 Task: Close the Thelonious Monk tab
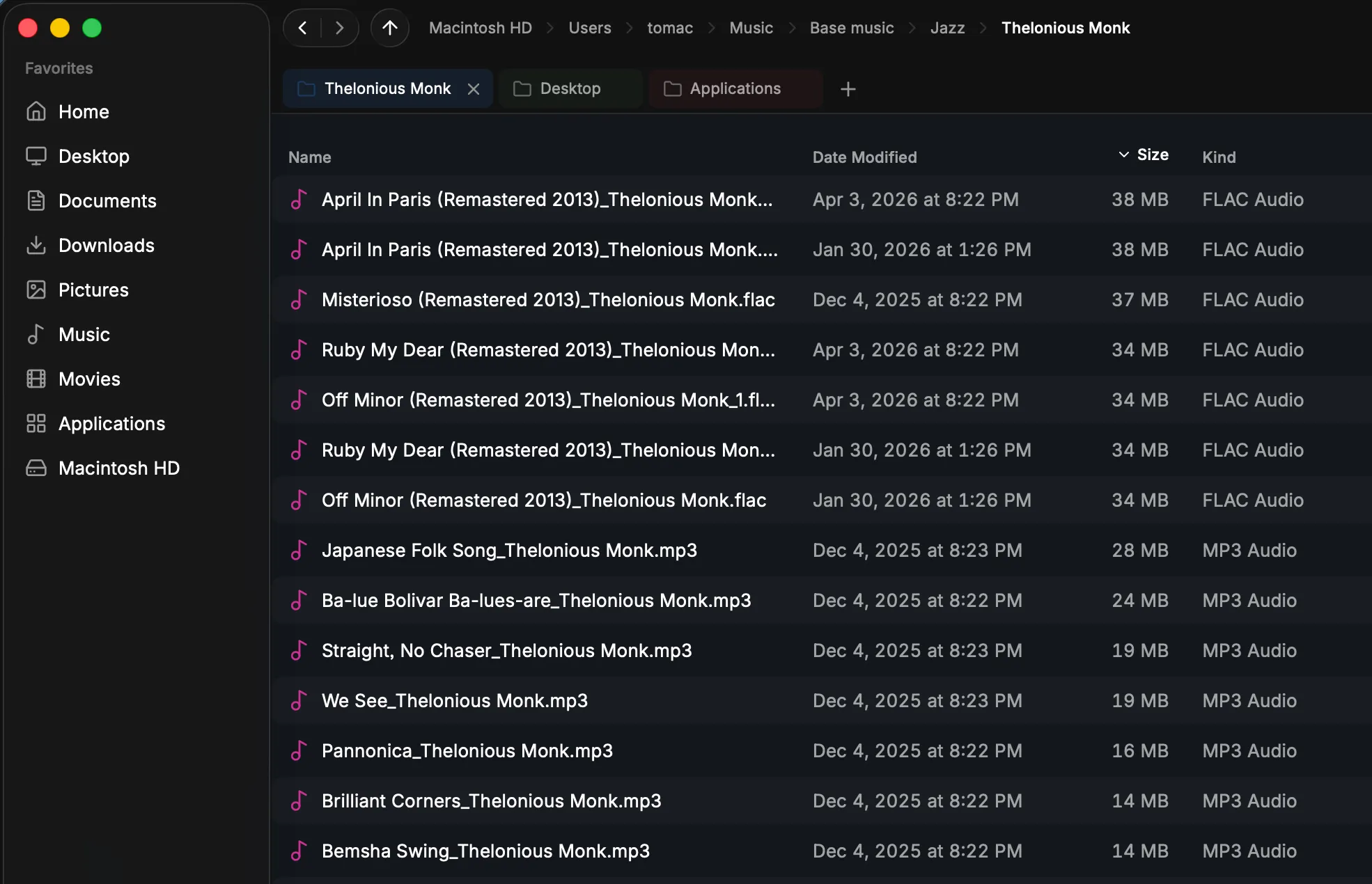coord(474,89)
